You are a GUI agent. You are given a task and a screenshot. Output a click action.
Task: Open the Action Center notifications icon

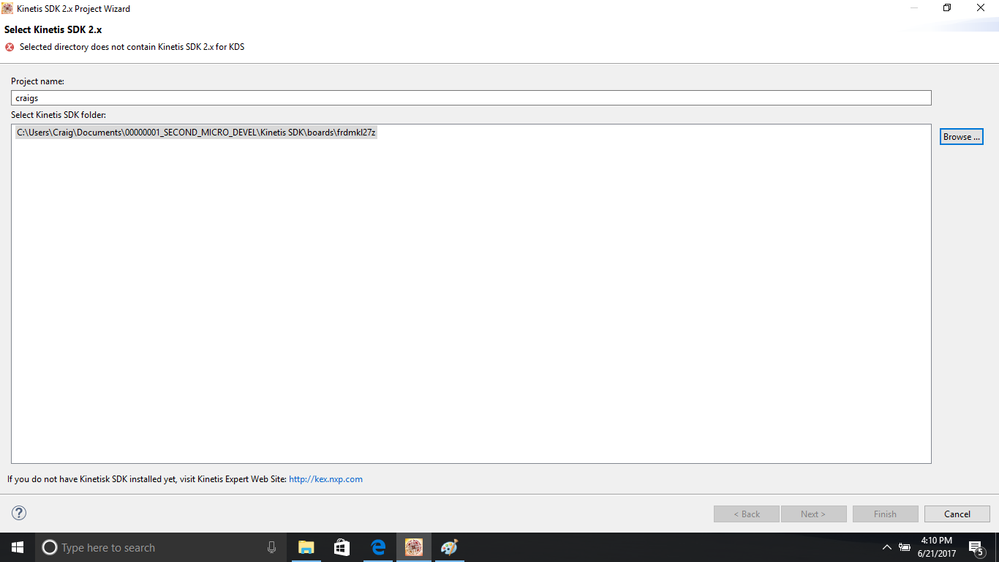point(976,547)
